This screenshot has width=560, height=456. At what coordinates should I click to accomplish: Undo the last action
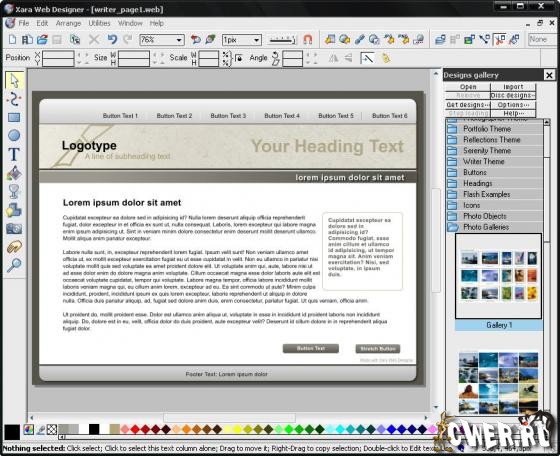tap(112, 39)
